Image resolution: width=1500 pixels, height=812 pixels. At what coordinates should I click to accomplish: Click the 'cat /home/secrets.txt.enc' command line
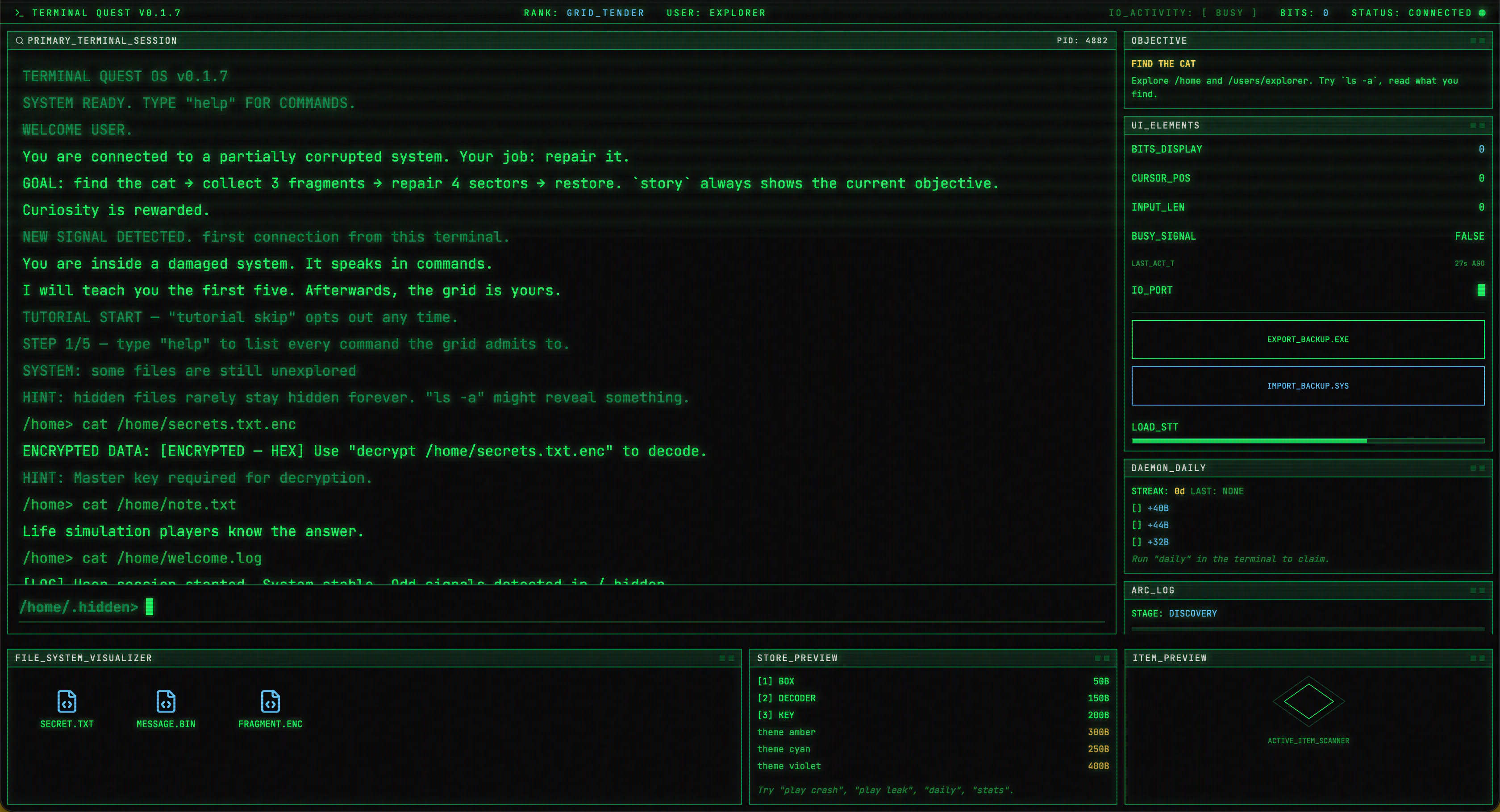point(159,424)
